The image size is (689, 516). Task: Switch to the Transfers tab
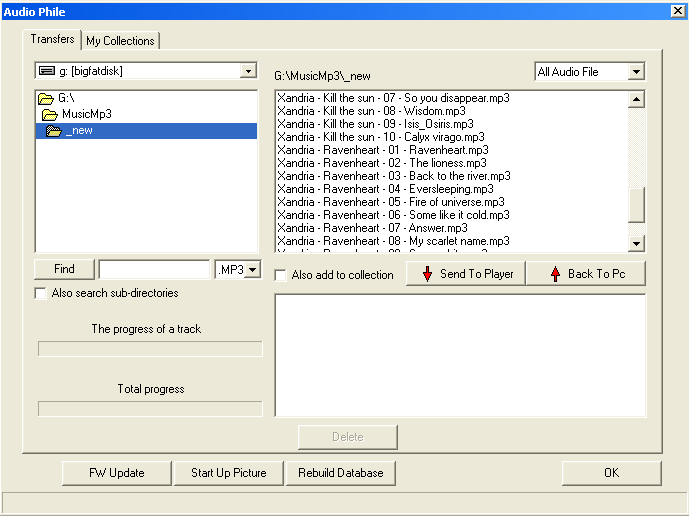click(x=52, y=39)
